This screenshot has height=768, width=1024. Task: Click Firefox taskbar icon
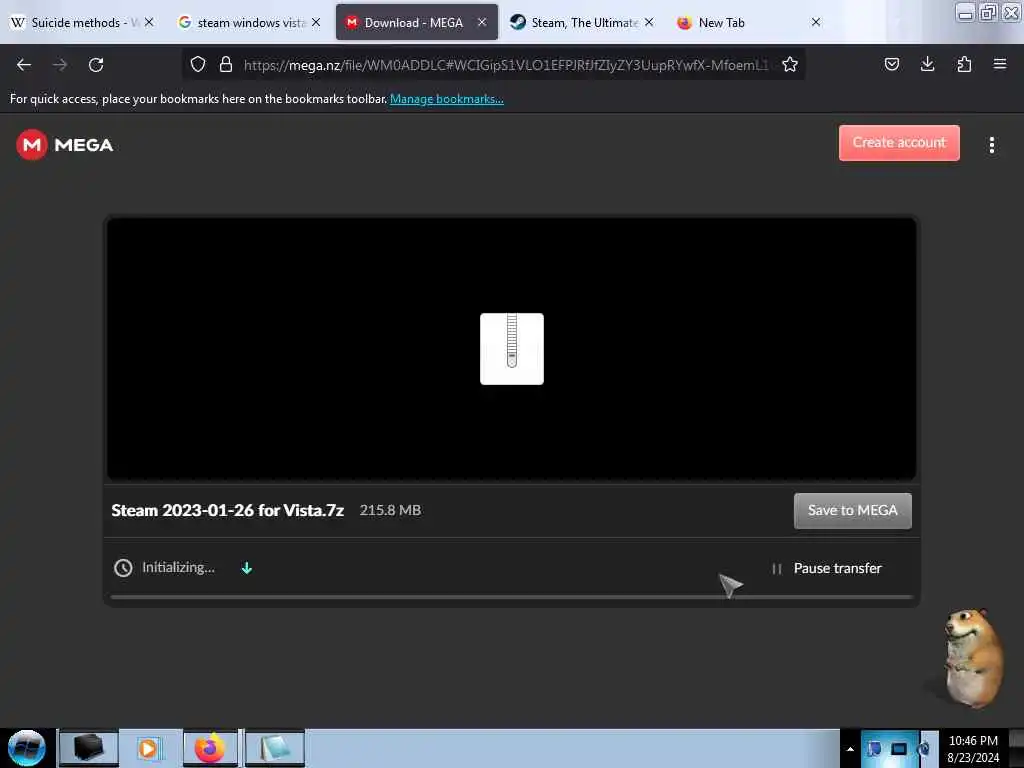click(x=210, y=748)
